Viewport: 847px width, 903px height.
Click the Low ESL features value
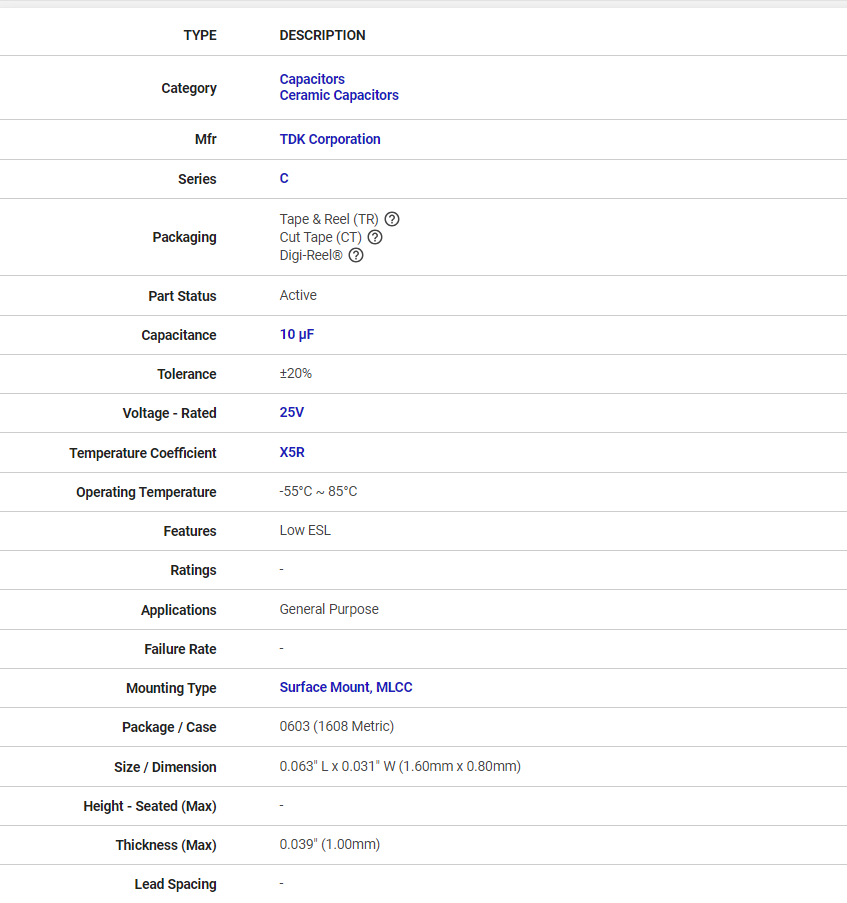tap(305, 530)
